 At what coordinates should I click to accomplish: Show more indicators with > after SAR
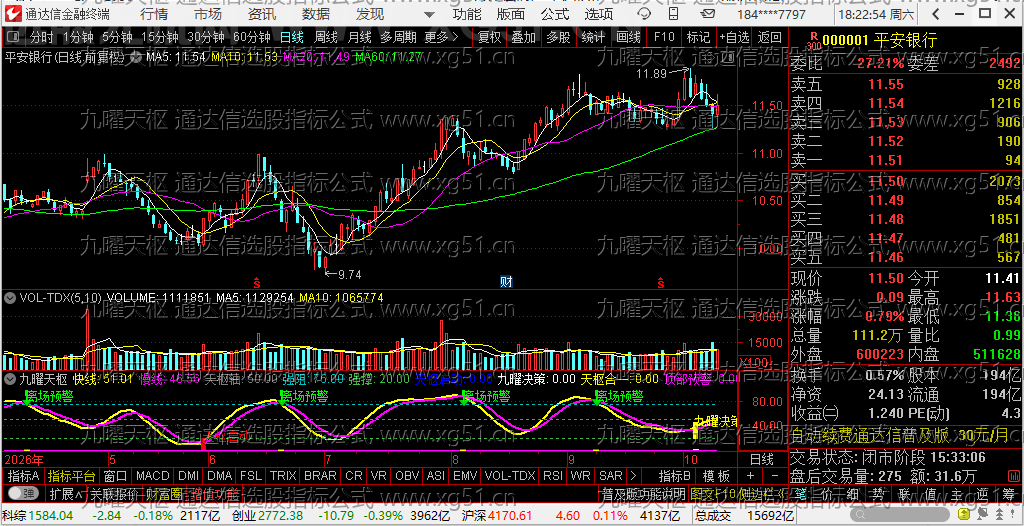[633, 476]
